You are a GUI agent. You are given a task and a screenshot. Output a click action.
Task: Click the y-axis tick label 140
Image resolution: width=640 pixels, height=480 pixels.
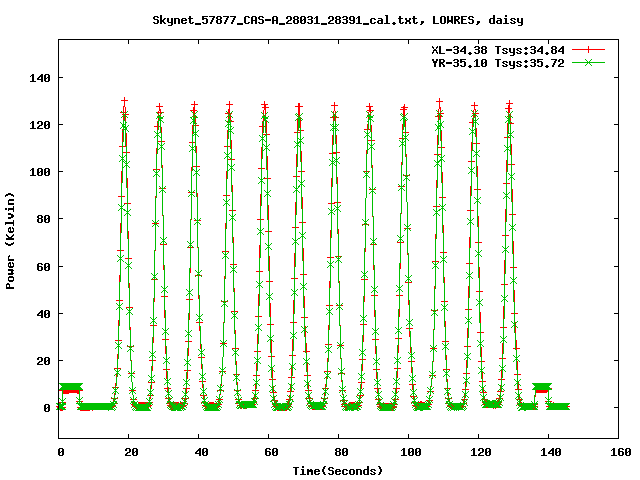(40, 78)
